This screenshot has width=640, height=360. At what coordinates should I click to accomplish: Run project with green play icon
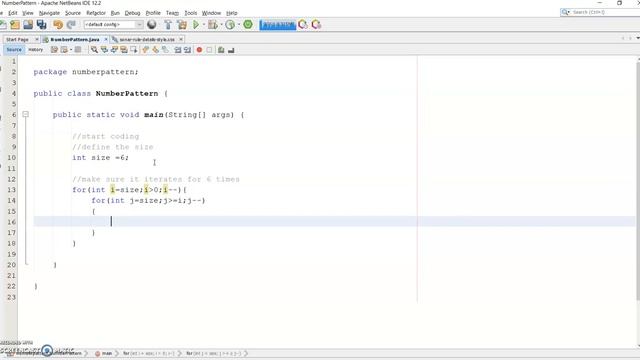point(196,24)
